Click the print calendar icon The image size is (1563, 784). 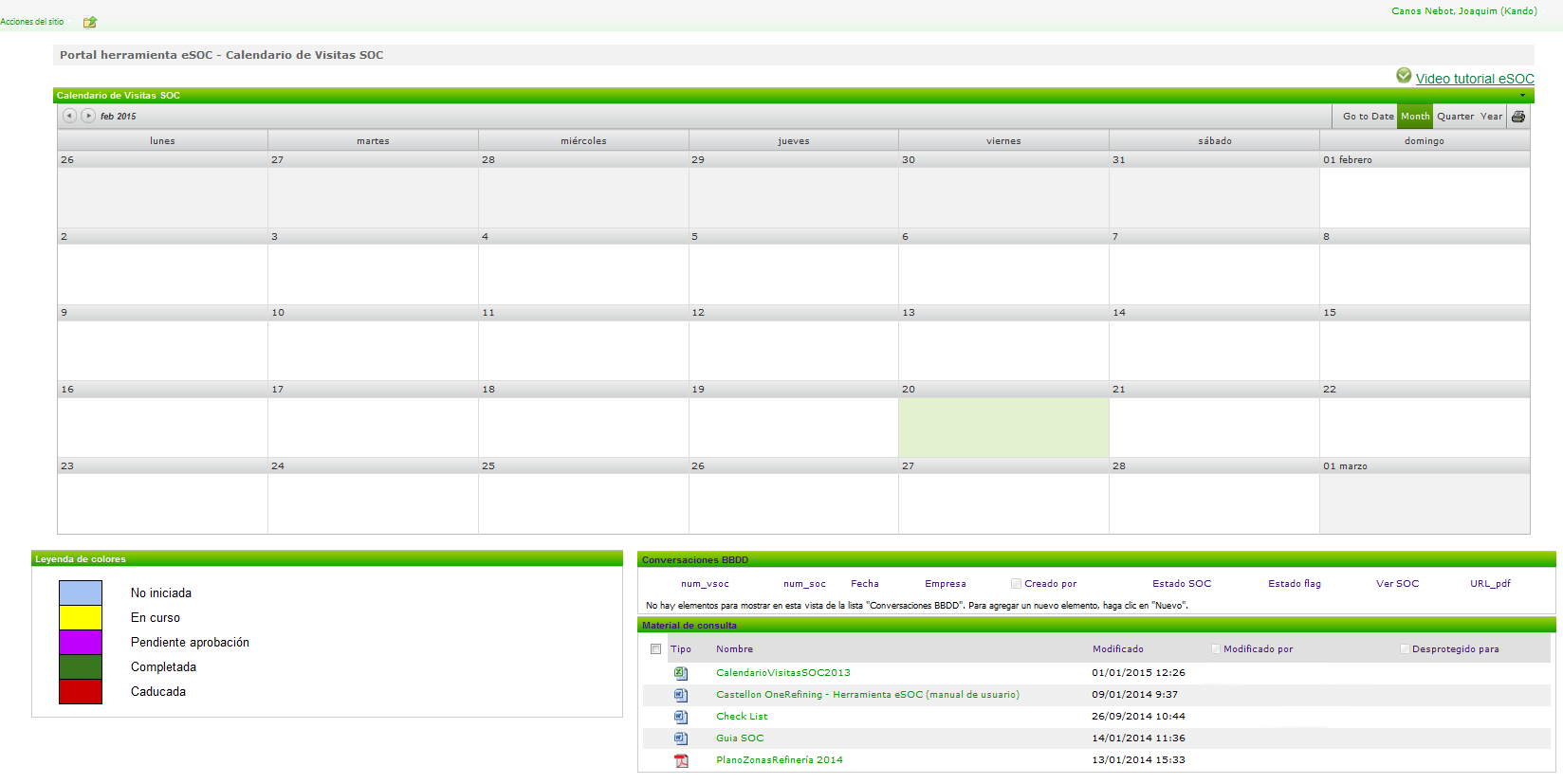(1518, 117)
